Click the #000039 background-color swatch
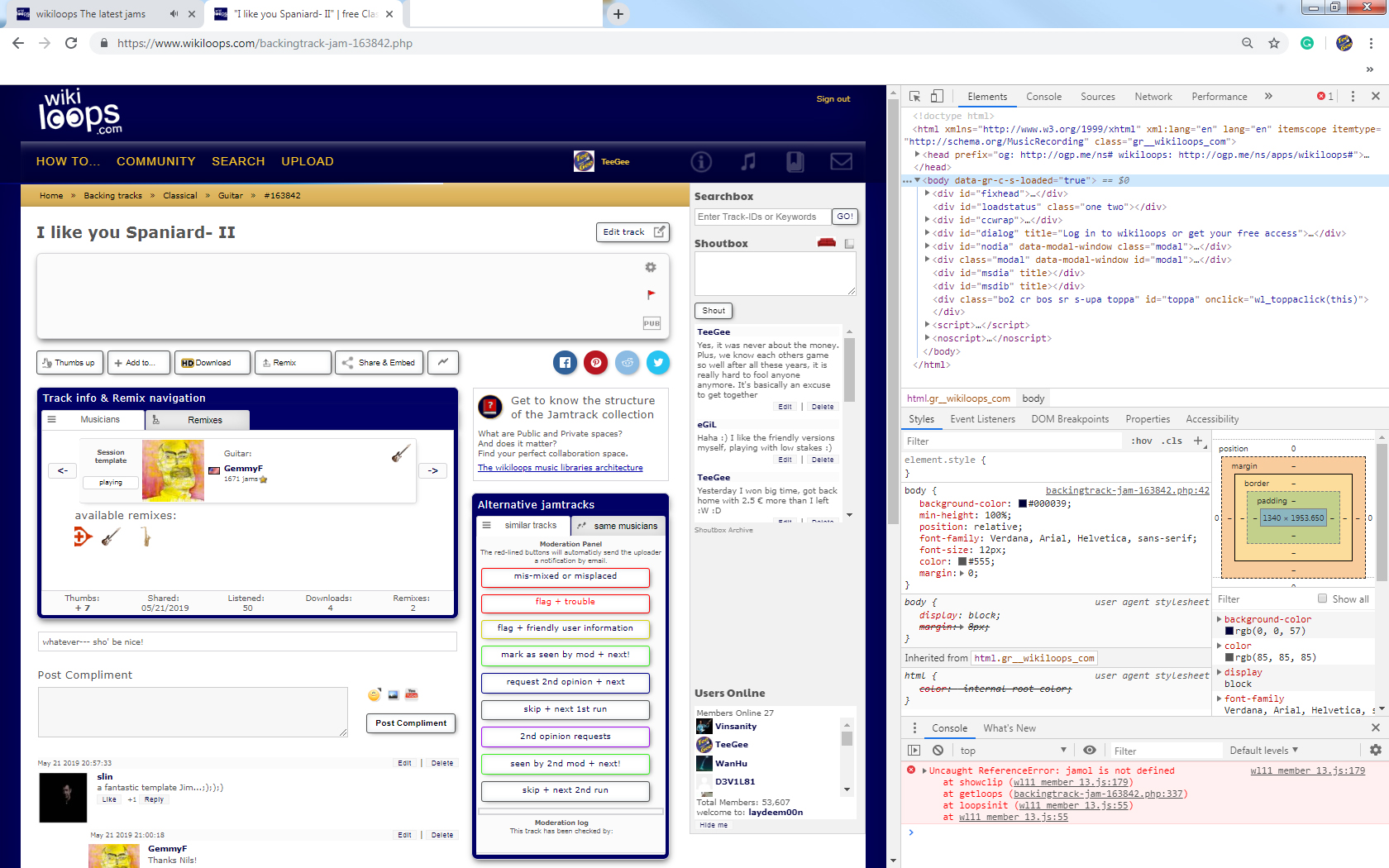 (1022, 503)
